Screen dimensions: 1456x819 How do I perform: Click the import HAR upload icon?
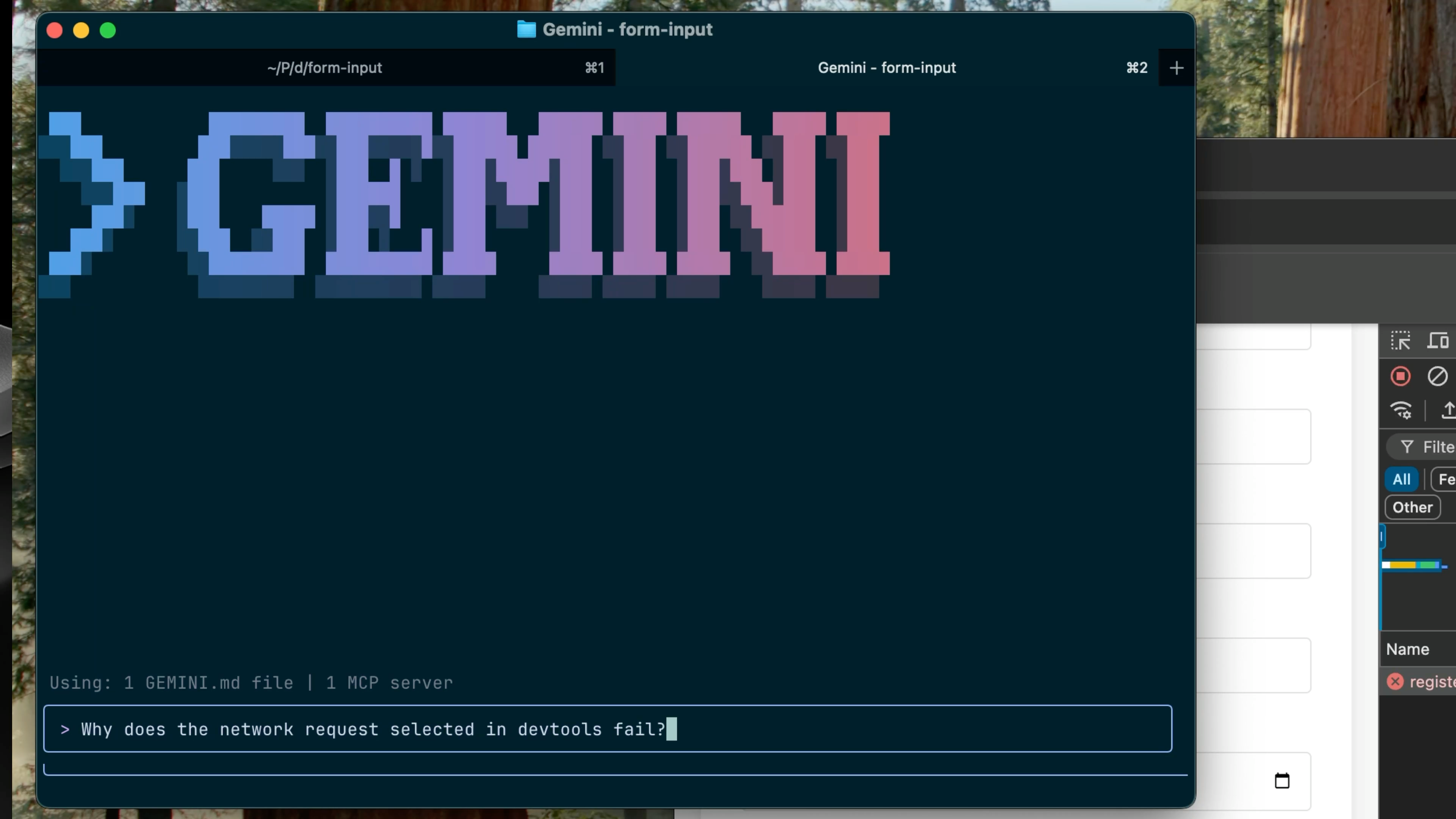point(1448,410)
